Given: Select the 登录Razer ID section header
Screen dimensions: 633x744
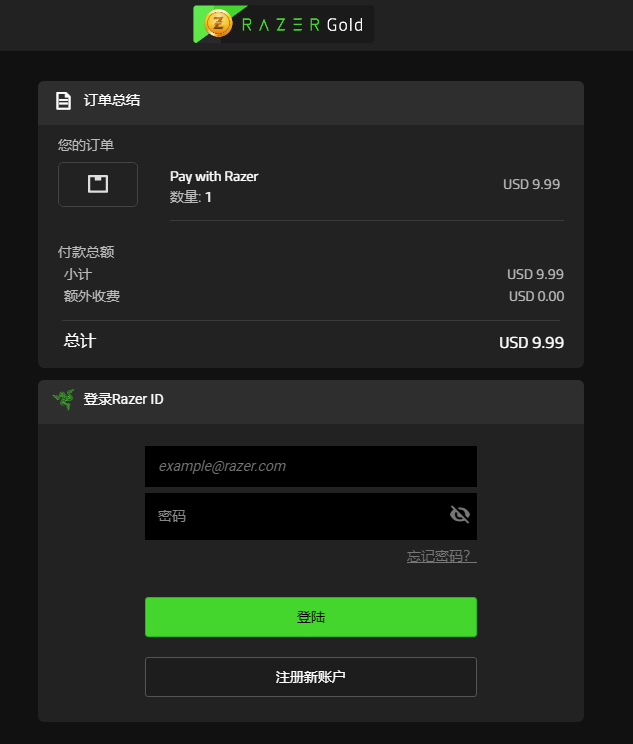Looking at the screenshot, I should [x=123, y=400].
